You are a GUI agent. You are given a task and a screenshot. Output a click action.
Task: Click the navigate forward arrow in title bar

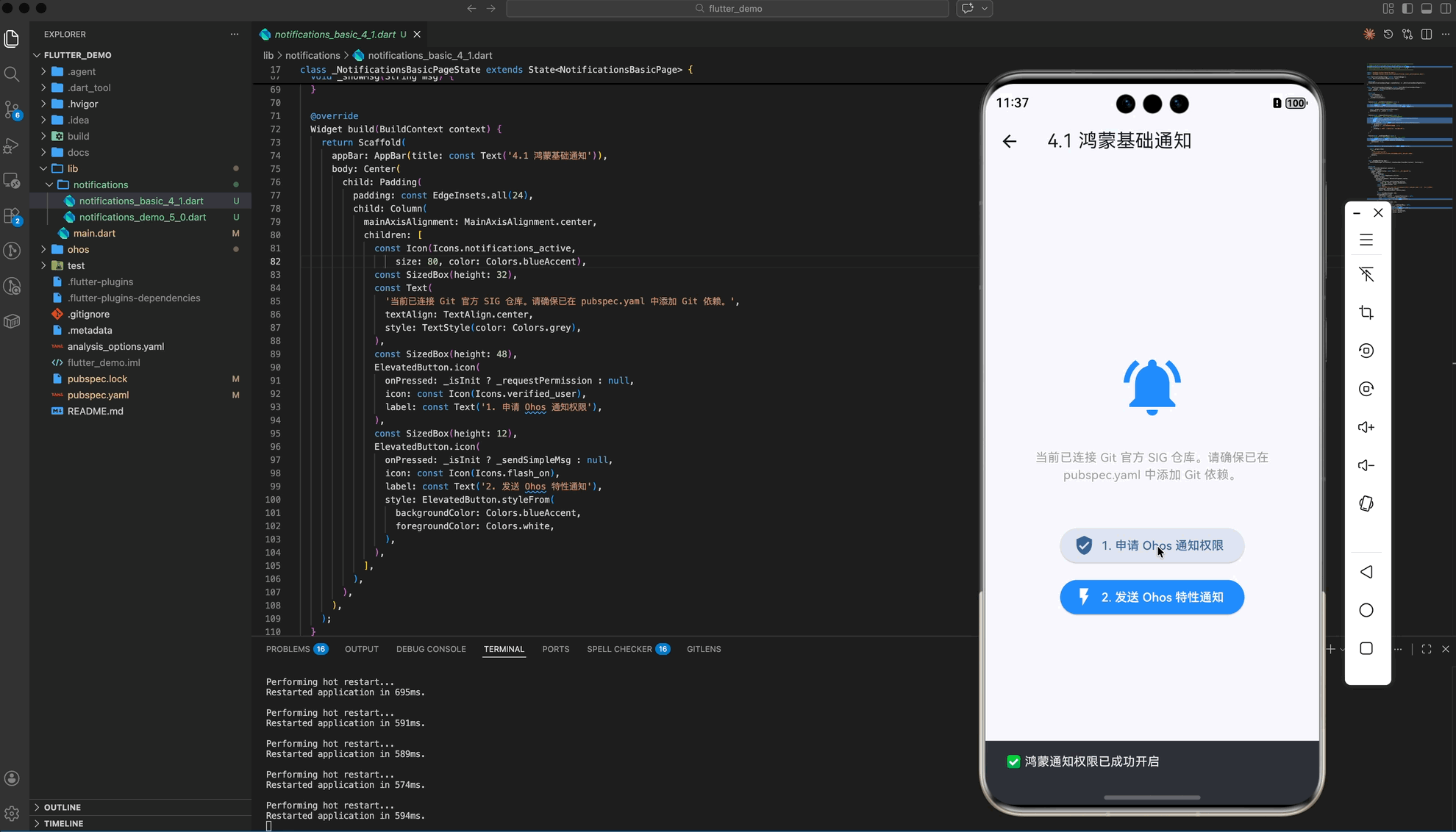[491, 9]
